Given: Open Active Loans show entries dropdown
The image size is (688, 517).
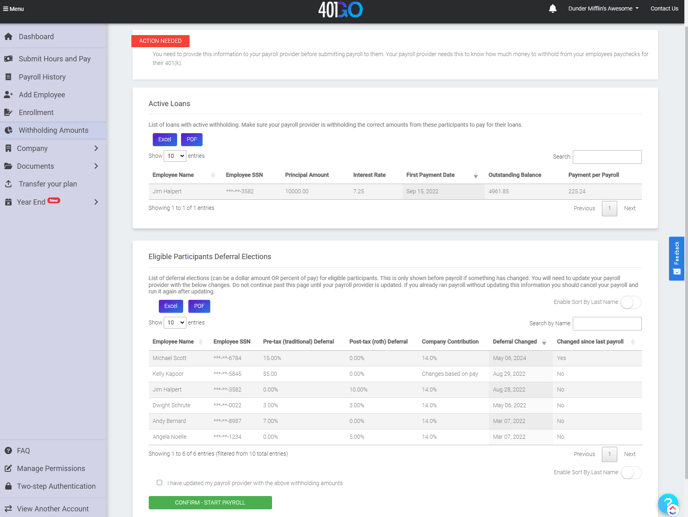Looking at the screenshot, I should click(x=174, y=156).
